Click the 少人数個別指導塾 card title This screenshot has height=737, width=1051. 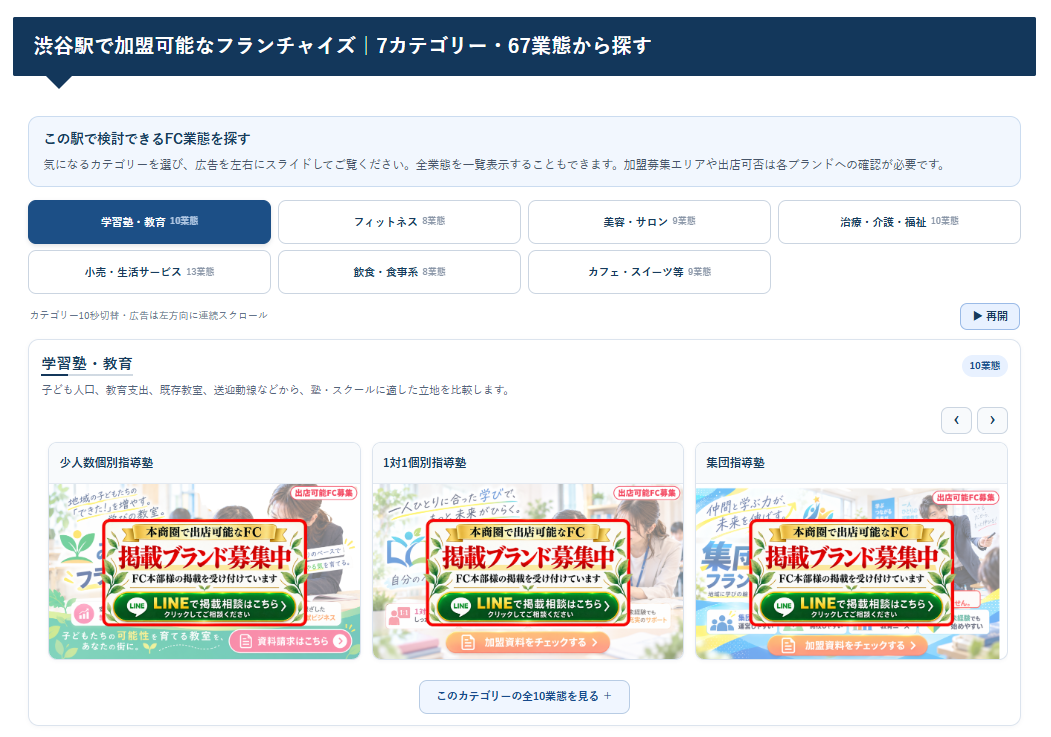[x=107, y=463]
